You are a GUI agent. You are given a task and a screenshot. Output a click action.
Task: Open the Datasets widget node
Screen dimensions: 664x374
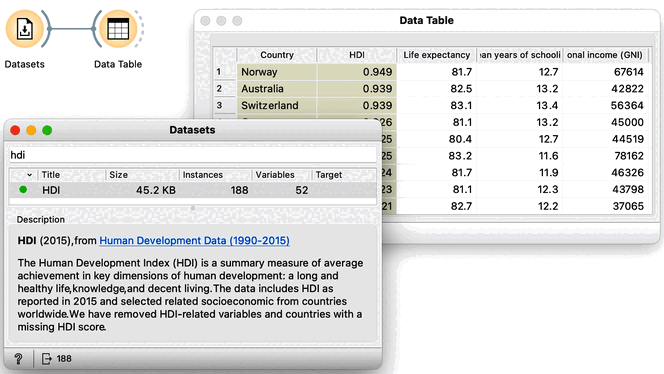25,29
